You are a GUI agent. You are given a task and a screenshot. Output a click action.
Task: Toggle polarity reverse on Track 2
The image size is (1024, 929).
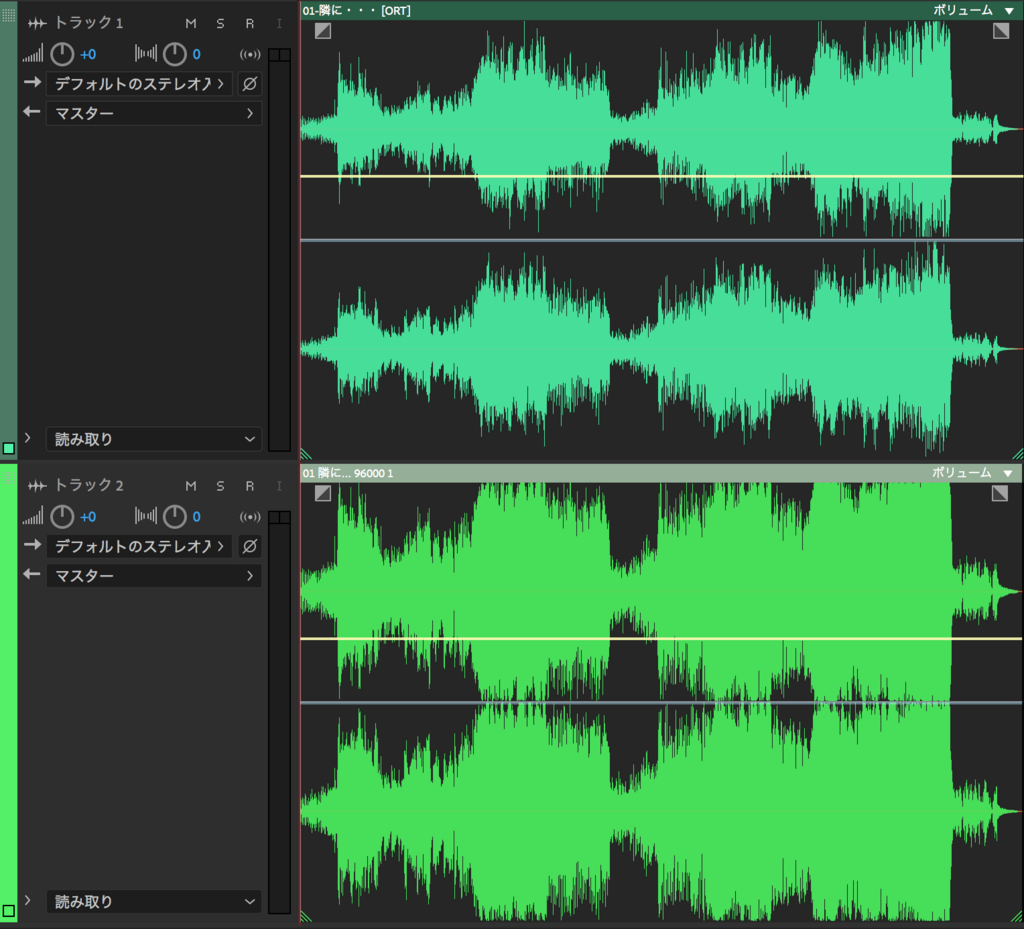pyautogui.click(x=249, y=546)
